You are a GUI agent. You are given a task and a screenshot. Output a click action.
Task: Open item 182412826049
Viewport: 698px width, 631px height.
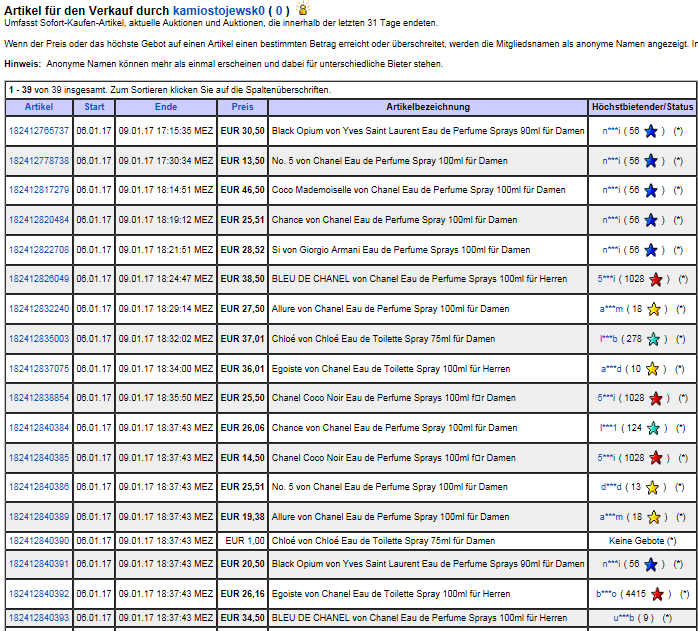click(39, 279)
